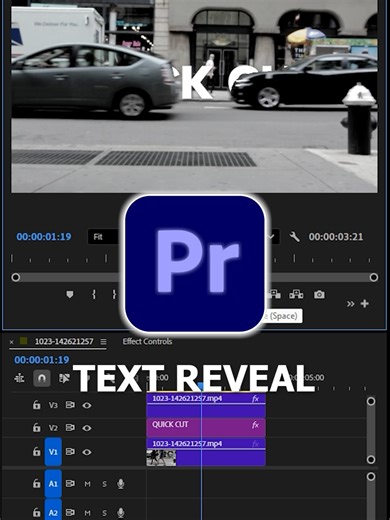This screenshot has width=390, height=520.
Task: Solo audio track A2
Action: click(104, 513)
